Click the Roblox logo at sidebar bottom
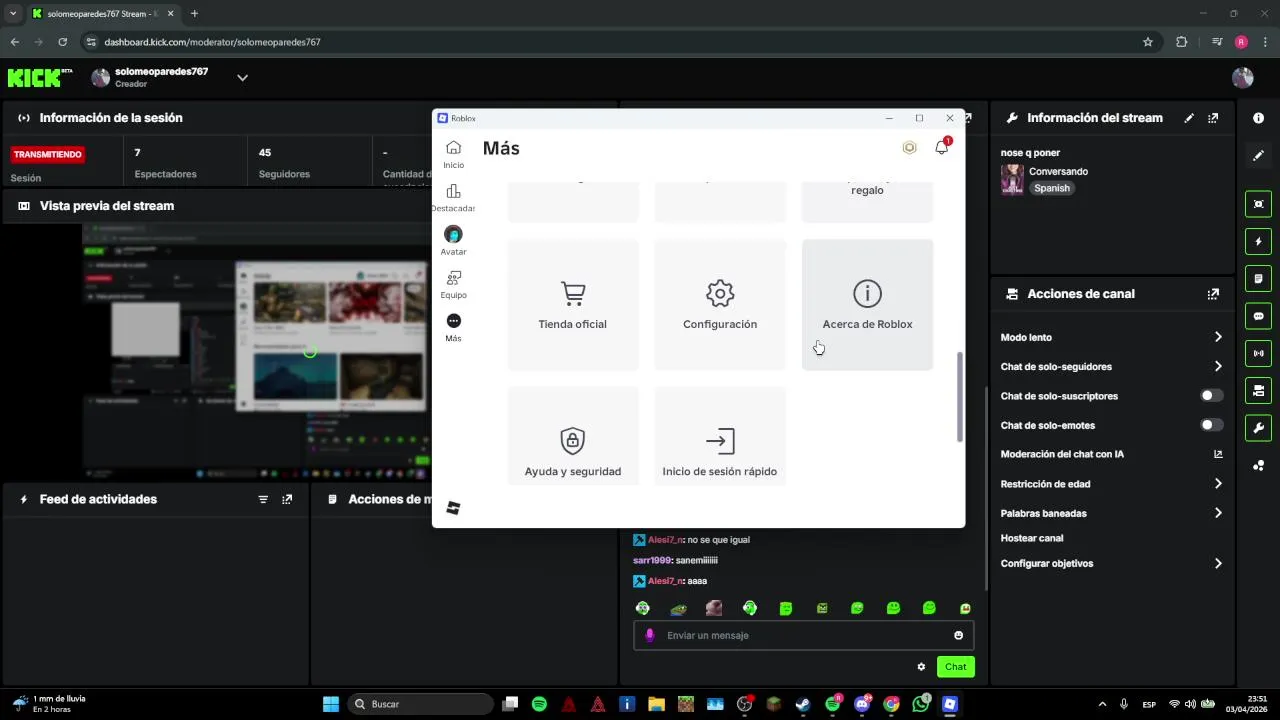The image size is (1280, 720). point(453,508)
